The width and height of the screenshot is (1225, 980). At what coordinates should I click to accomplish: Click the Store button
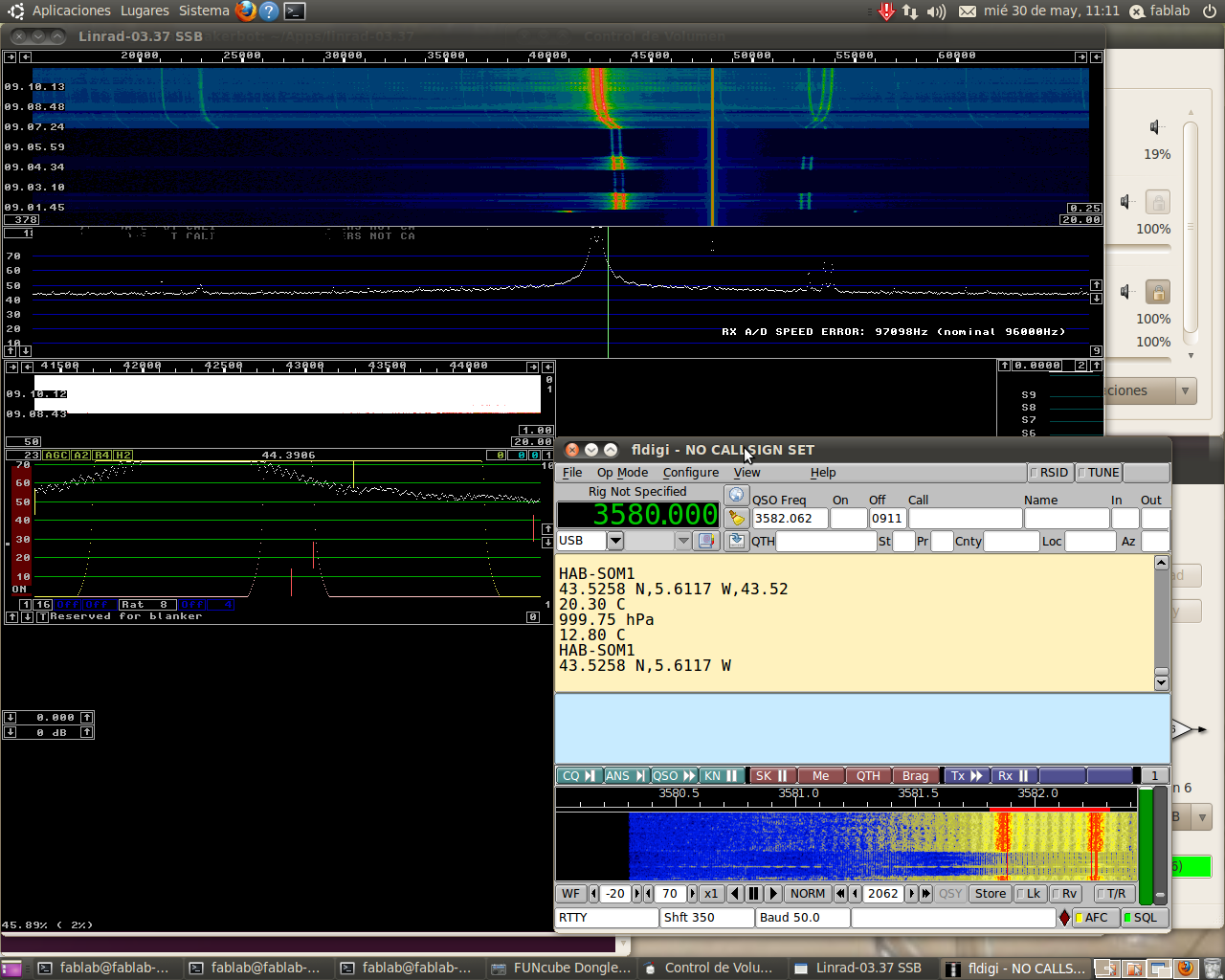tap(990, 894)
